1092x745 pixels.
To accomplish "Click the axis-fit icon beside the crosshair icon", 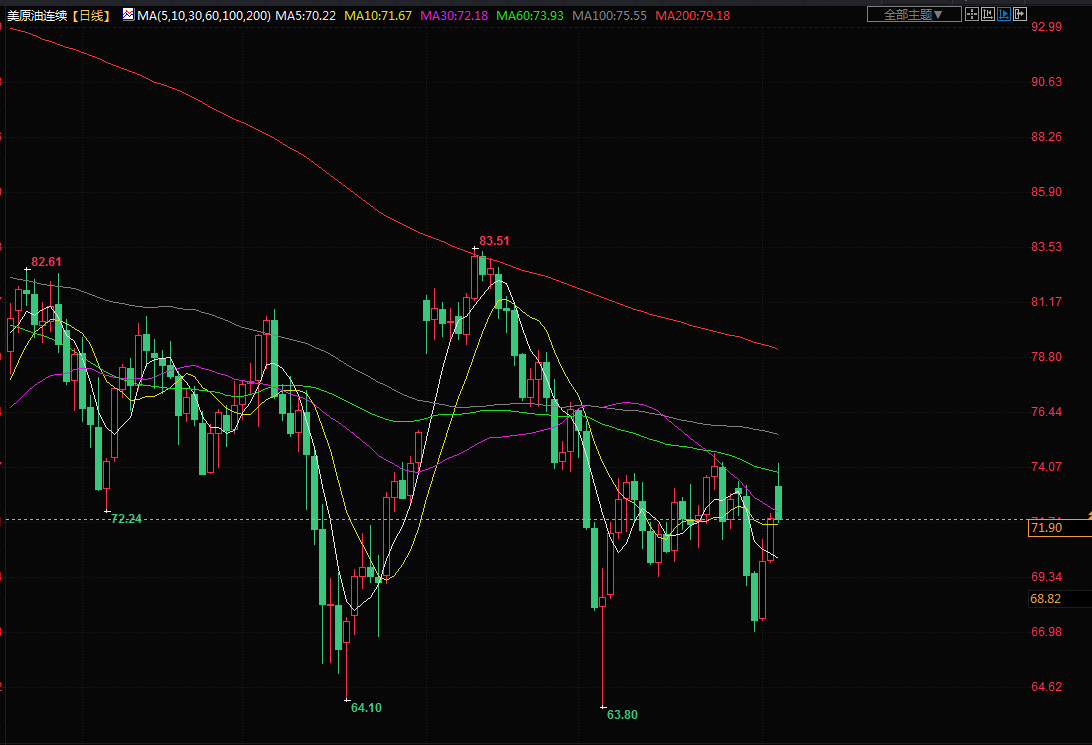I will 988,14.
